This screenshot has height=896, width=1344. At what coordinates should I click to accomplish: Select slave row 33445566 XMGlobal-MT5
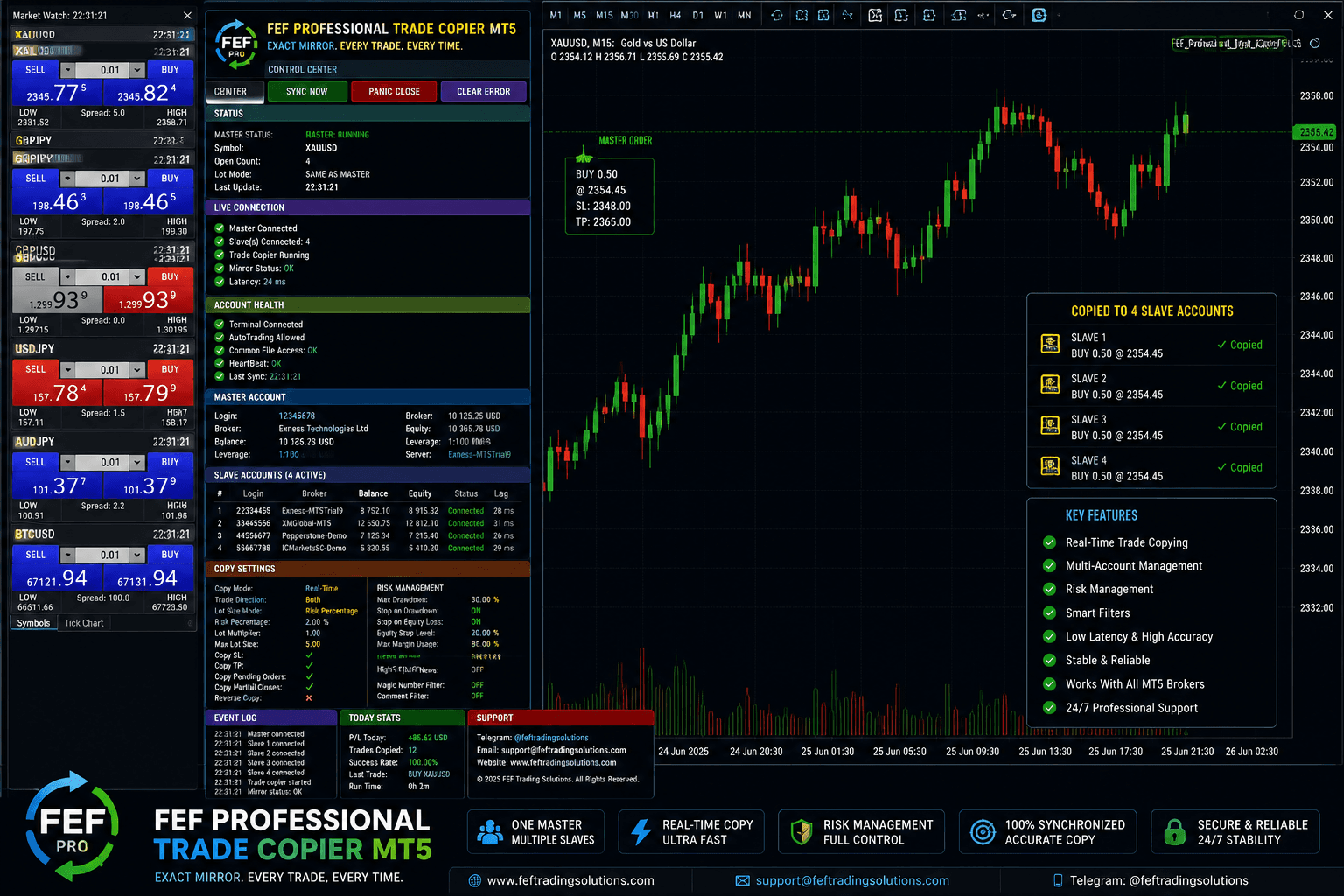pyautogui.click(x=367, y=523)
